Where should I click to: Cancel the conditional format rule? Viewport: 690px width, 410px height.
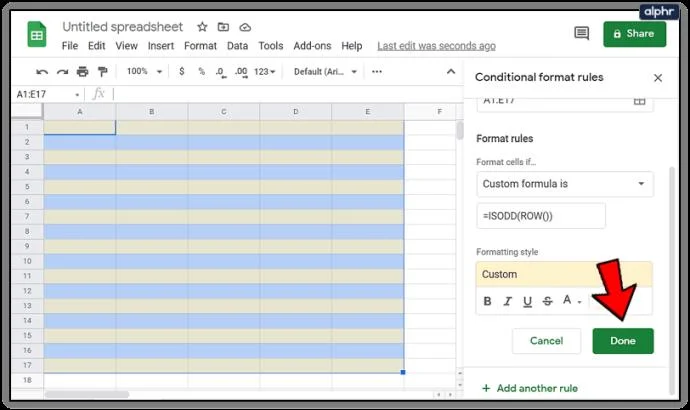click(x=546, y=341)
